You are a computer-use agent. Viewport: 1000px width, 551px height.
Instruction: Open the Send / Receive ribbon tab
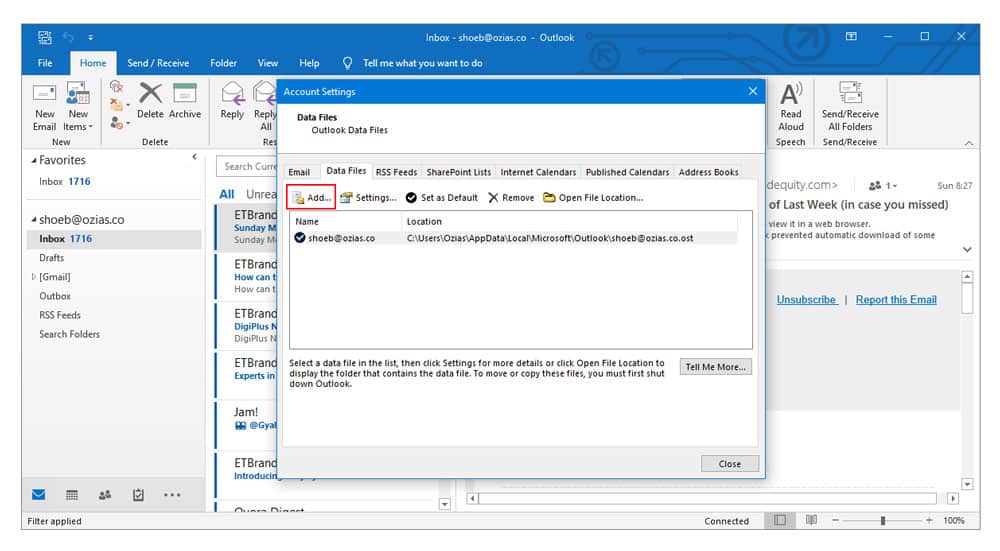point(158,63)
